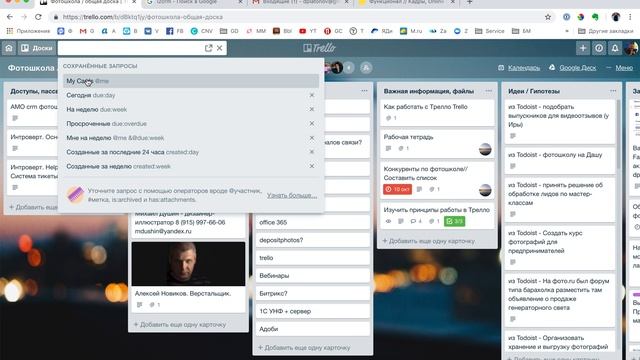The image size is (640, 360).
Task: Open the FB bookmark
Action: point(175,31)
